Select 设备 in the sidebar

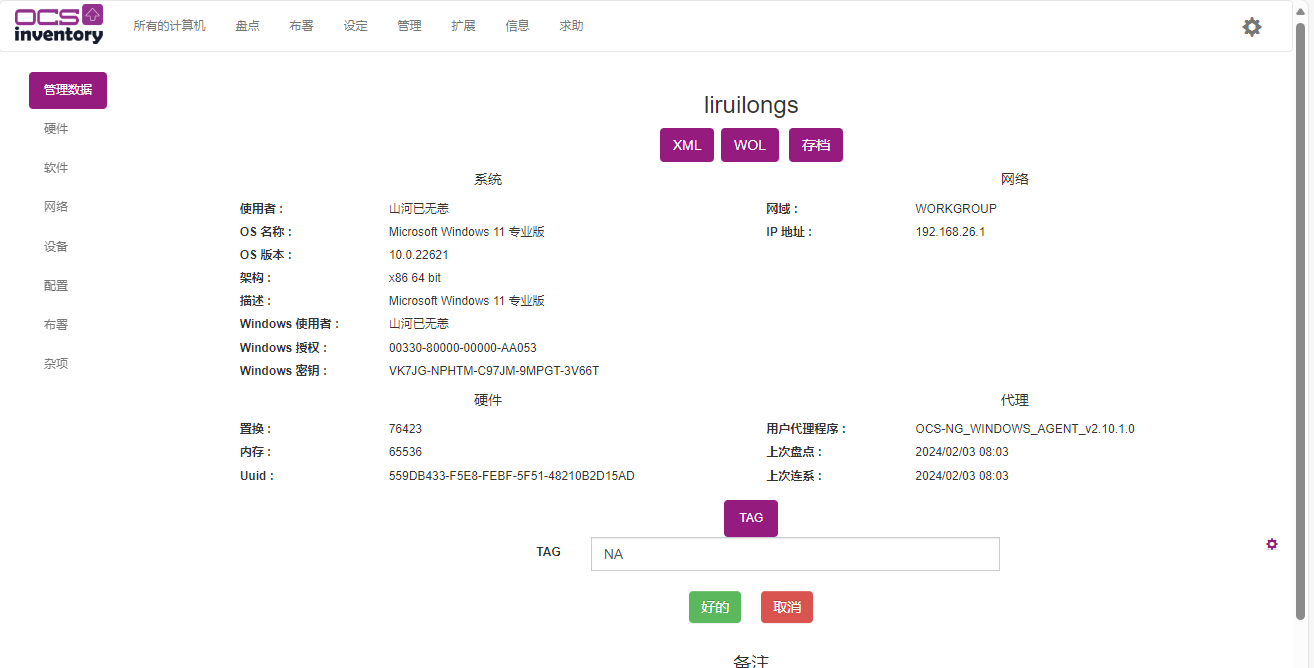pos(56,246)
